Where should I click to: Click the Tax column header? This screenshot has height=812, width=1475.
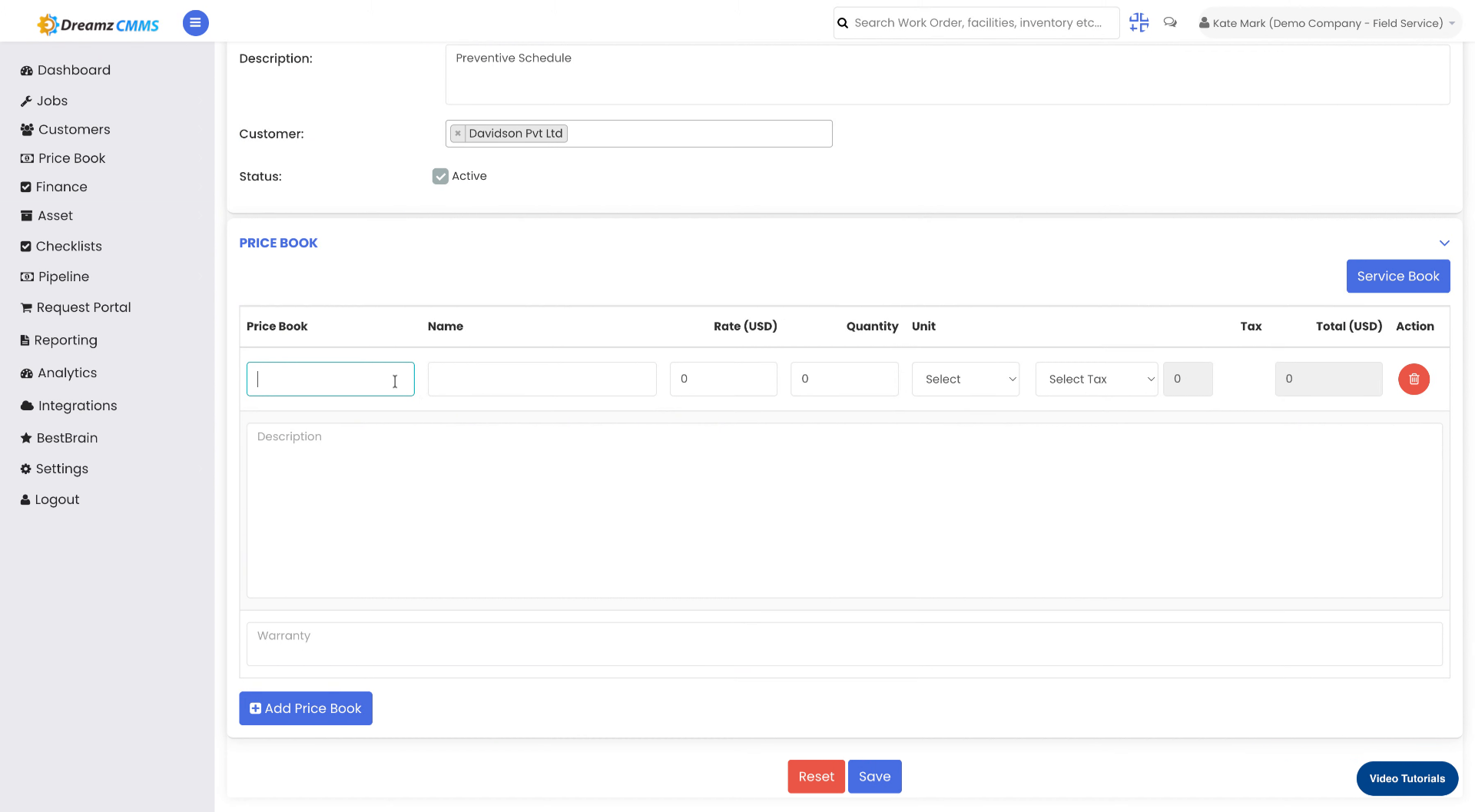click(x=1251, y=326)
